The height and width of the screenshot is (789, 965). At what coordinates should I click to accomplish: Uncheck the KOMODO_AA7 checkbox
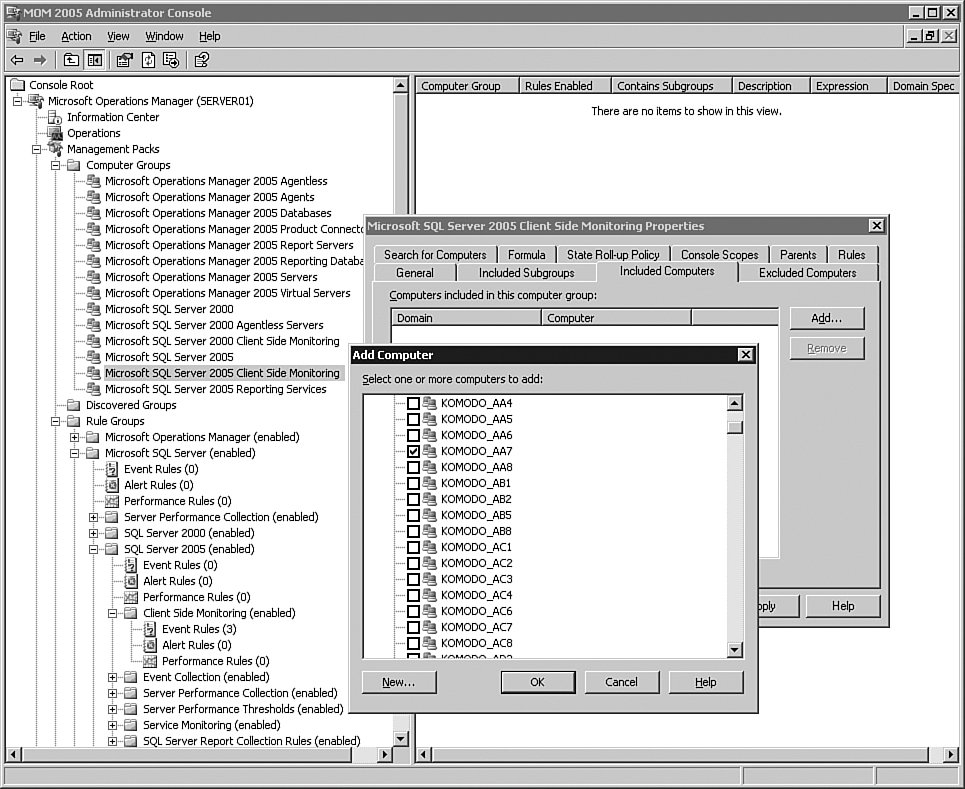click(413, 452)
